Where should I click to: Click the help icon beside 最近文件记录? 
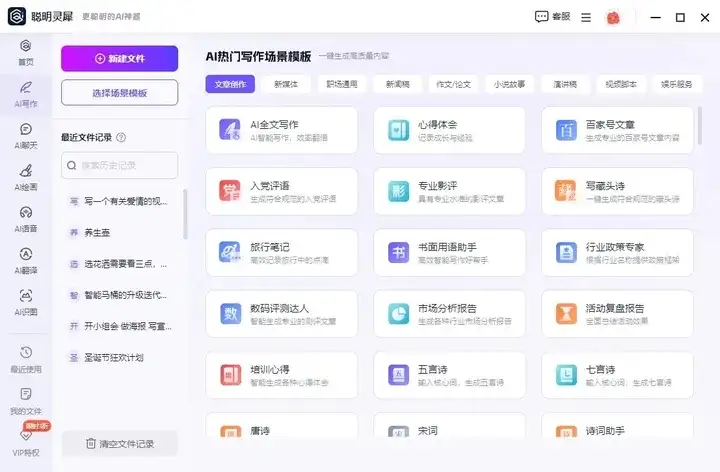tap(121, 137)
